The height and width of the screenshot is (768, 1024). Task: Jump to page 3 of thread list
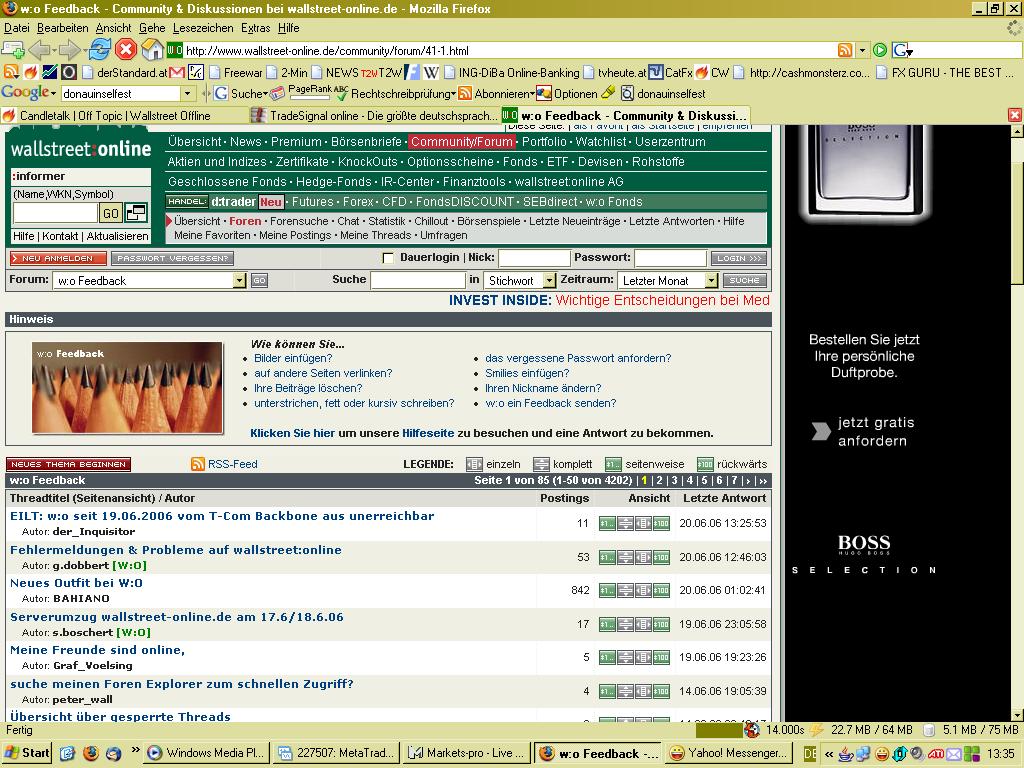[x=674, y=481]
